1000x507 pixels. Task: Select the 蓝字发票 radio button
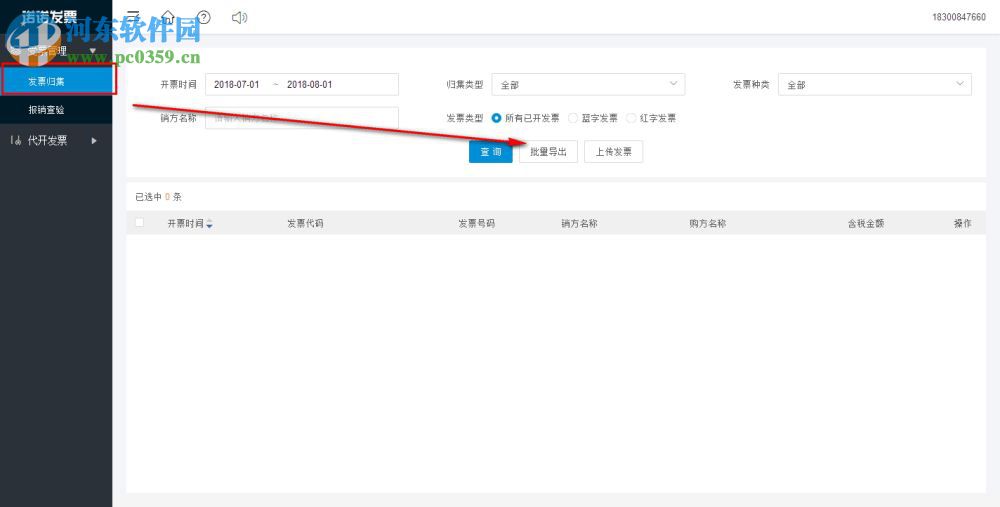573,118
